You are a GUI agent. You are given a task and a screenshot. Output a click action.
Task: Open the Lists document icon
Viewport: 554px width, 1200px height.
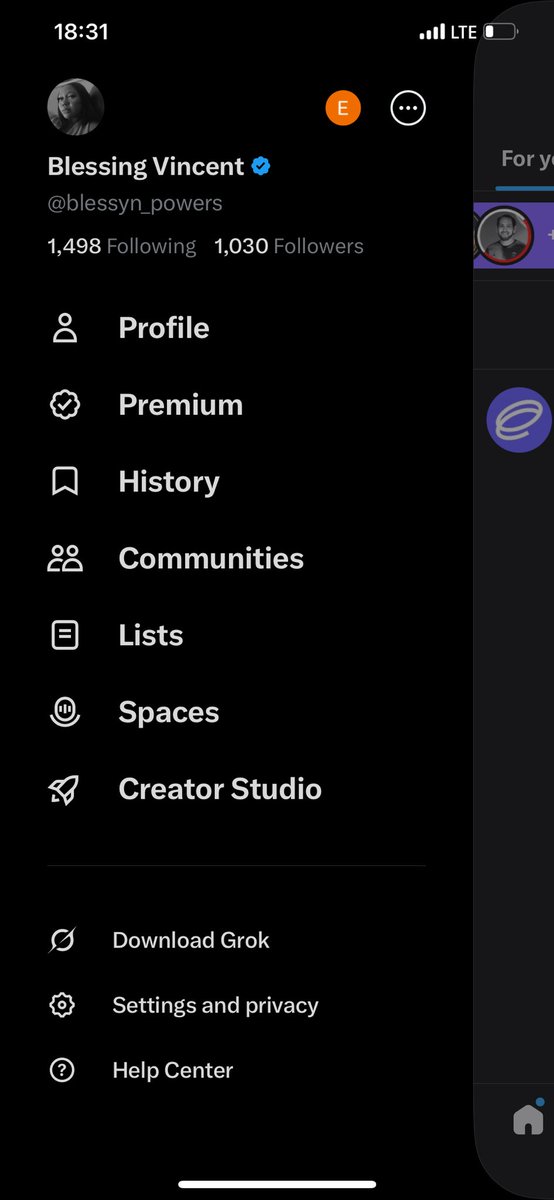pyautogui.click(x=65, y=635)
